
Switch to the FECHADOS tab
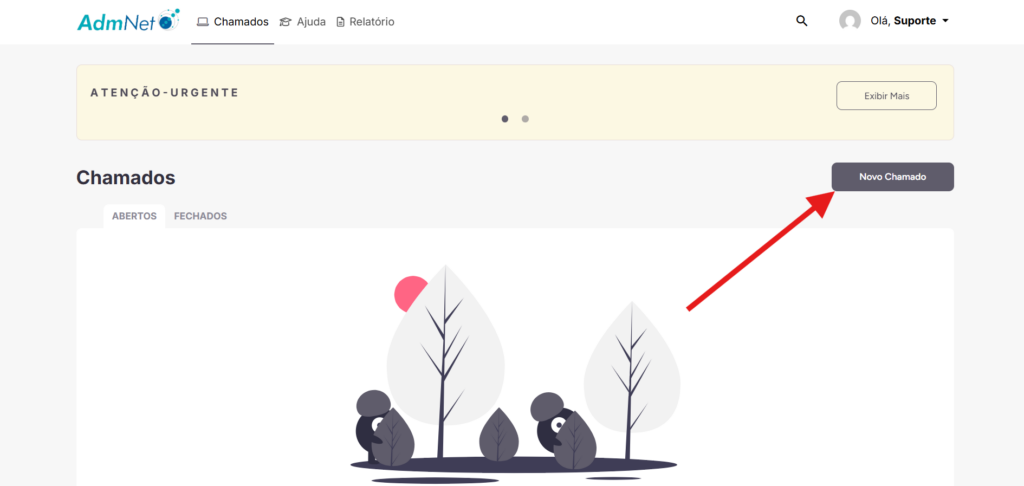pos(200,216)
